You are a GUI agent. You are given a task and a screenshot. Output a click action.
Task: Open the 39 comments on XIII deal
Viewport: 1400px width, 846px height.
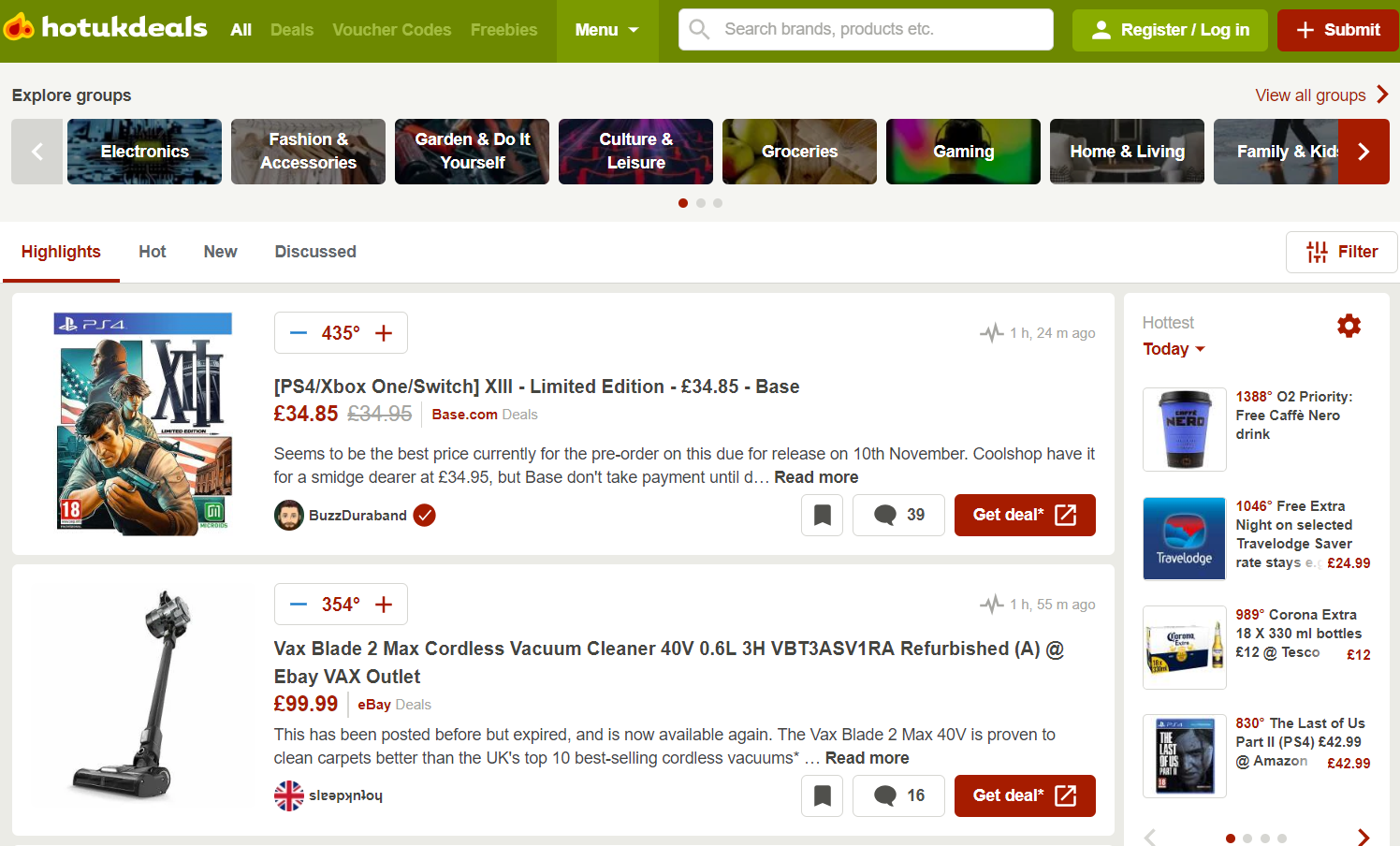898,515
